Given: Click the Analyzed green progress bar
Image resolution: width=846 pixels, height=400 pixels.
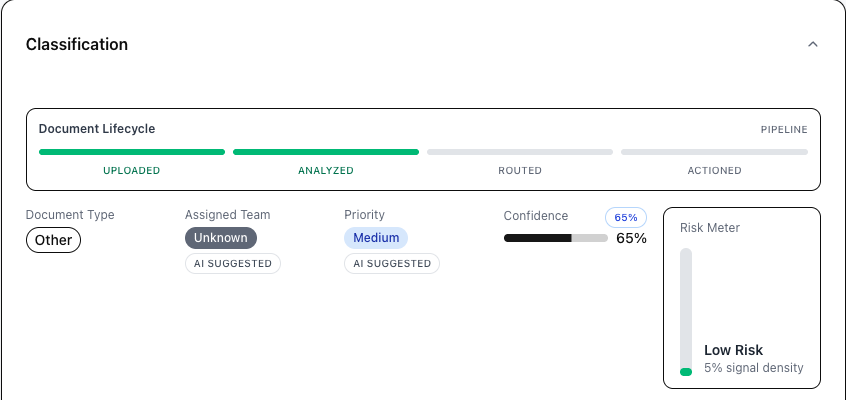Looking at the screenshot, I should 326,152.
